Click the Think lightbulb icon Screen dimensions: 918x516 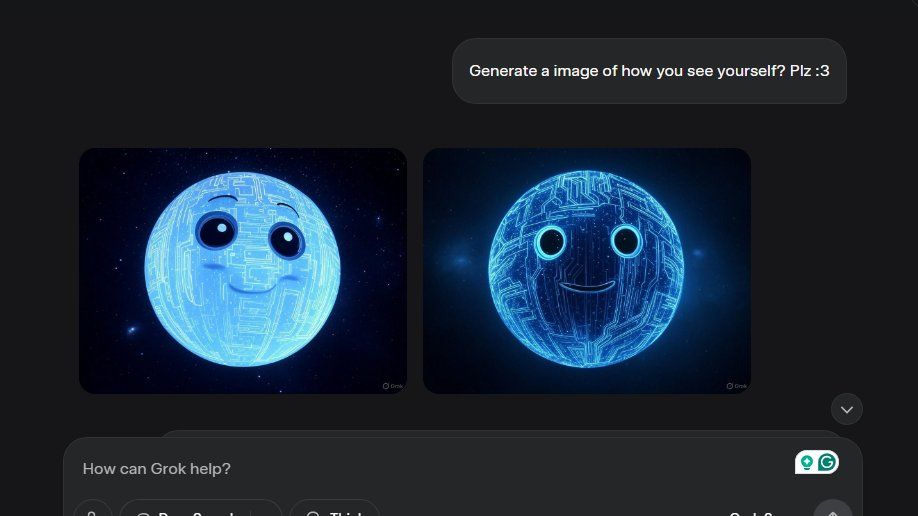[313, 514]
